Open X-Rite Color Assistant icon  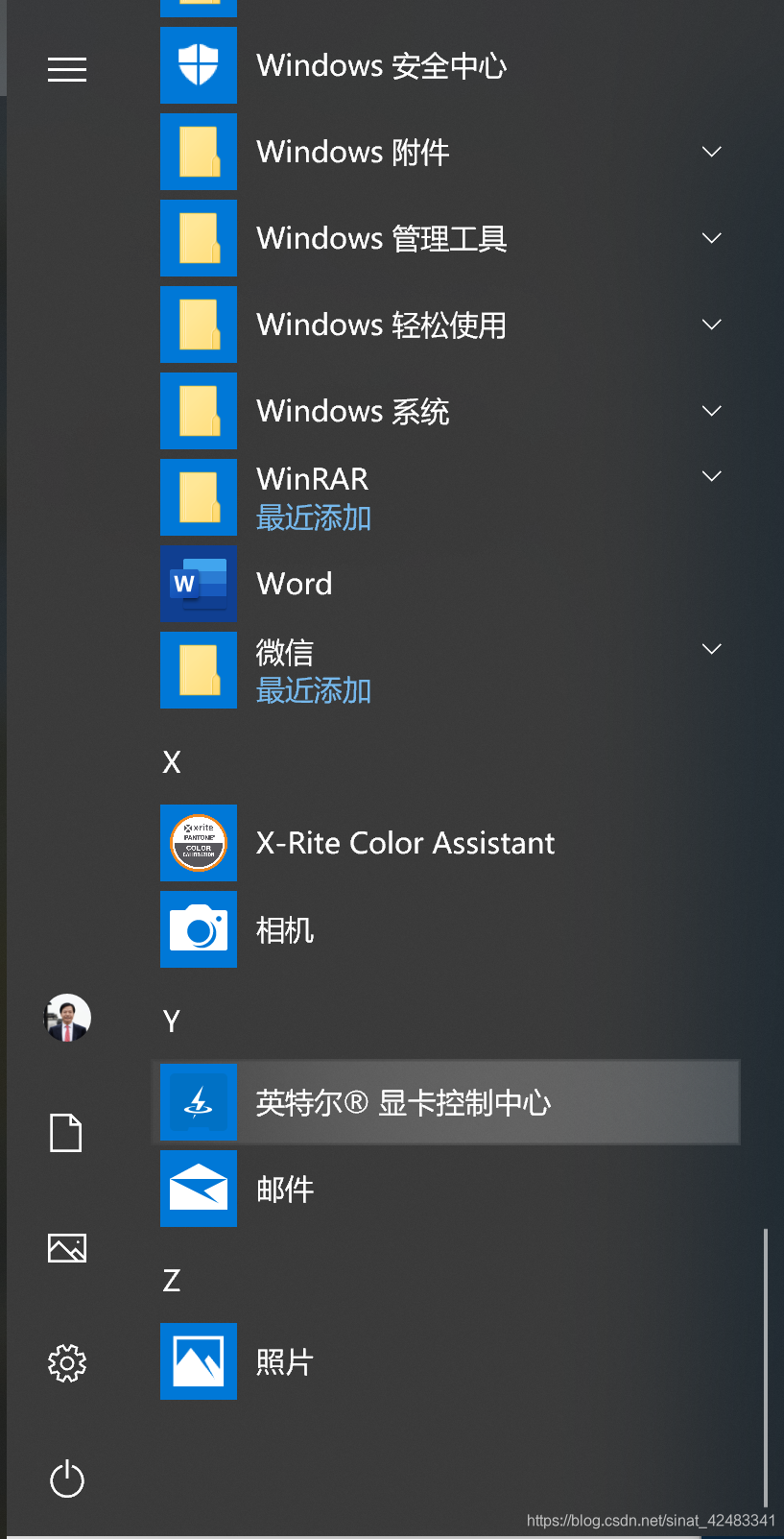pos(199,843)
